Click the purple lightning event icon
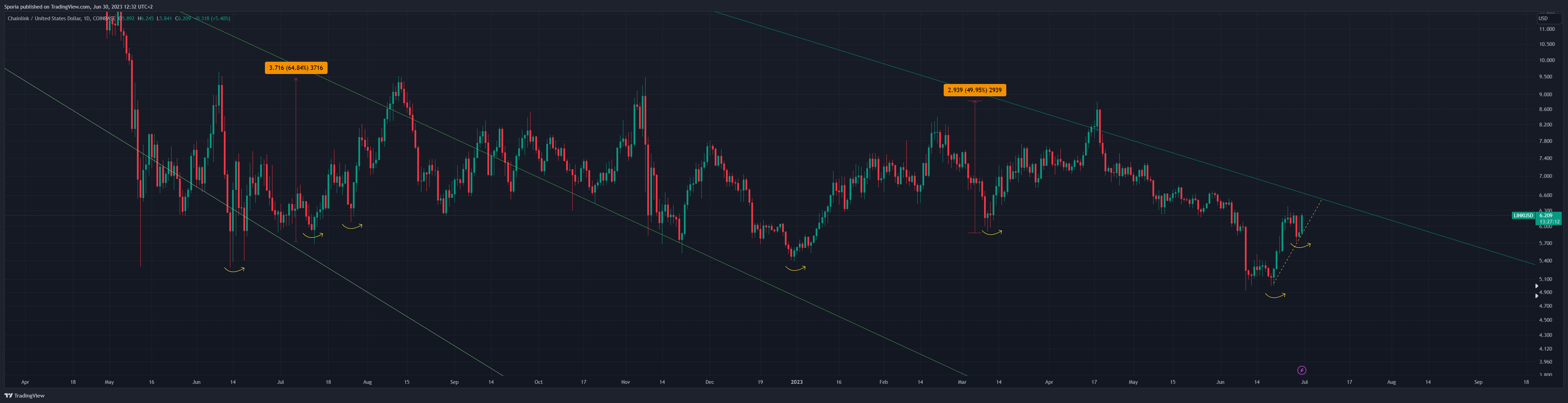Screen dimensions: 1568x403 (1301, 370)
